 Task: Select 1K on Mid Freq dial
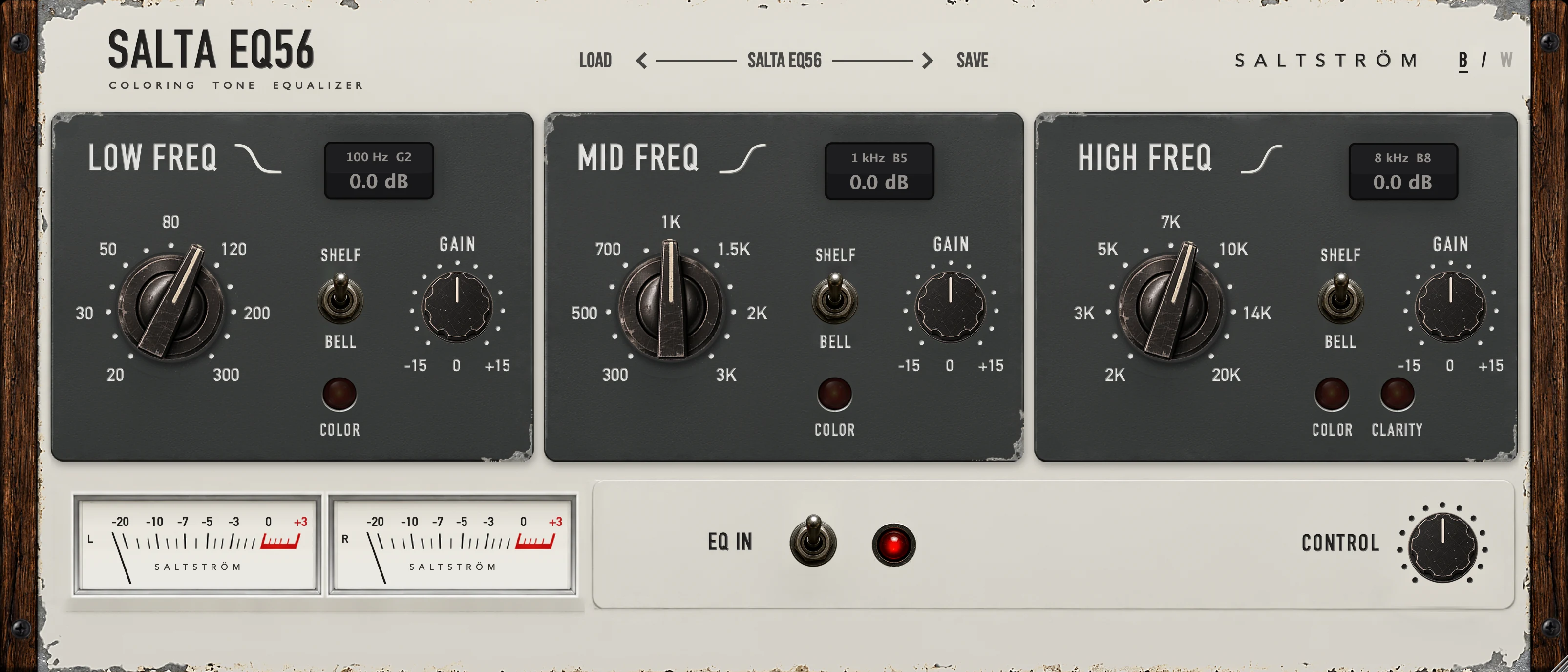[x=671, y=222]
